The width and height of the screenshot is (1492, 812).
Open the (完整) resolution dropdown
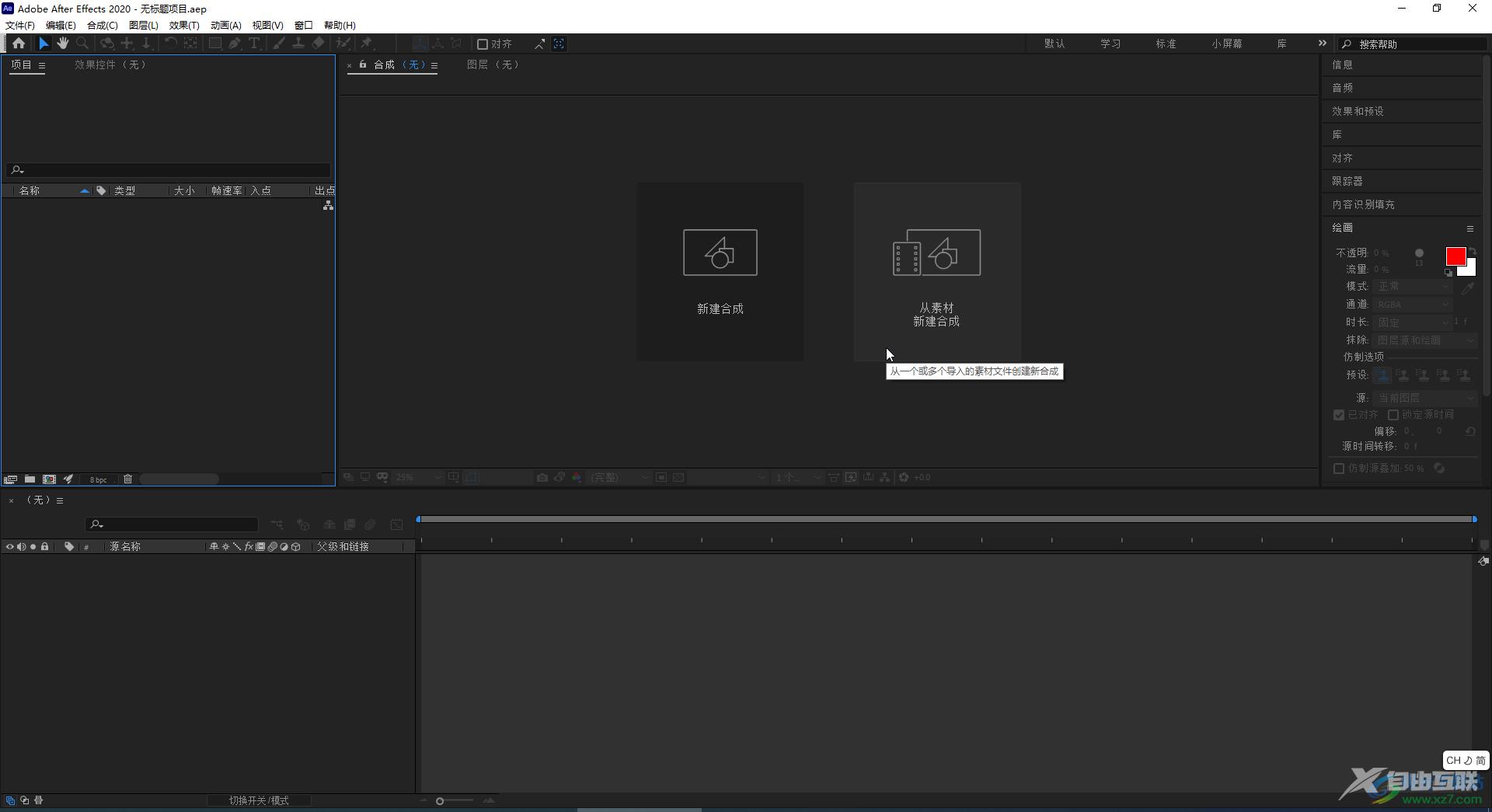point(619,478)
